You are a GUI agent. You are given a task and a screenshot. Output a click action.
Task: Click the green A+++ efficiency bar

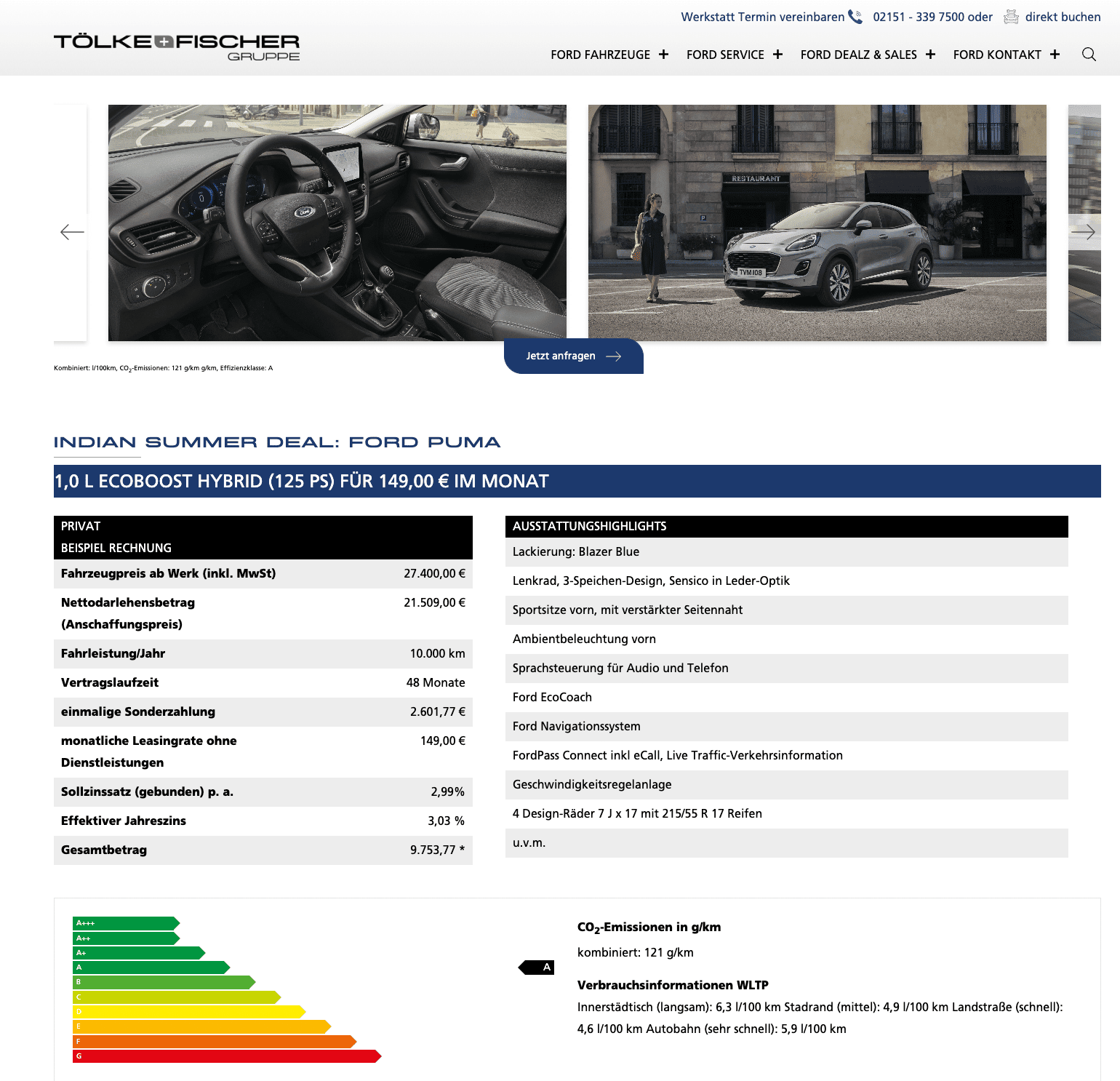(126, 923)
